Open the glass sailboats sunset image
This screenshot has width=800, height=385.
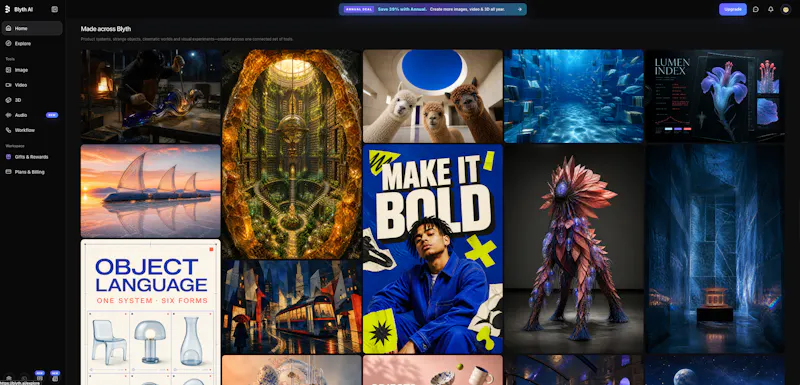[x=151, y=191]
